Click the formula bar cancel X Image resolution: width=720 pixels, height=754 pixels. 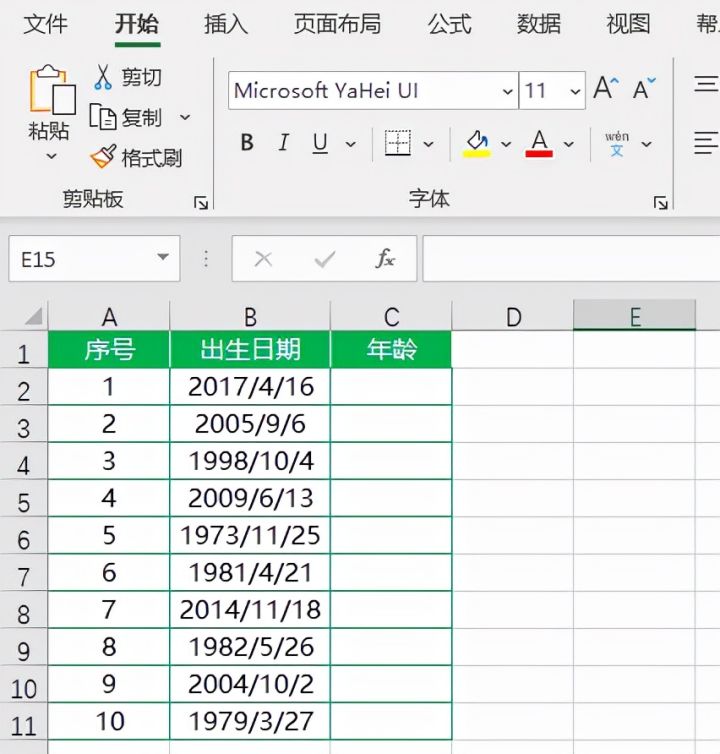pyautogui.click(x=263, y=259)
